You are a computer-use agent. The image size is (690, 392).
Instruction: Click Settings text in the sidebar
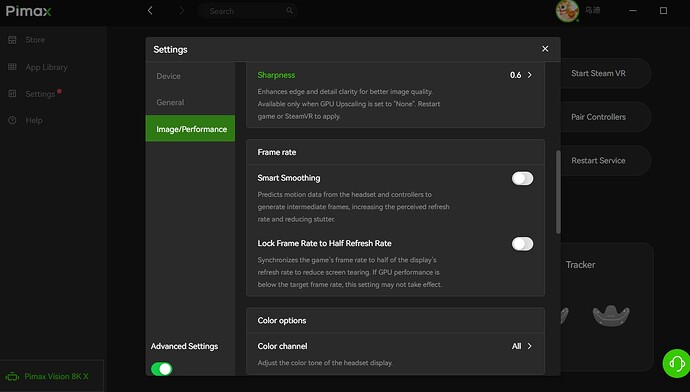click(40, 94)
